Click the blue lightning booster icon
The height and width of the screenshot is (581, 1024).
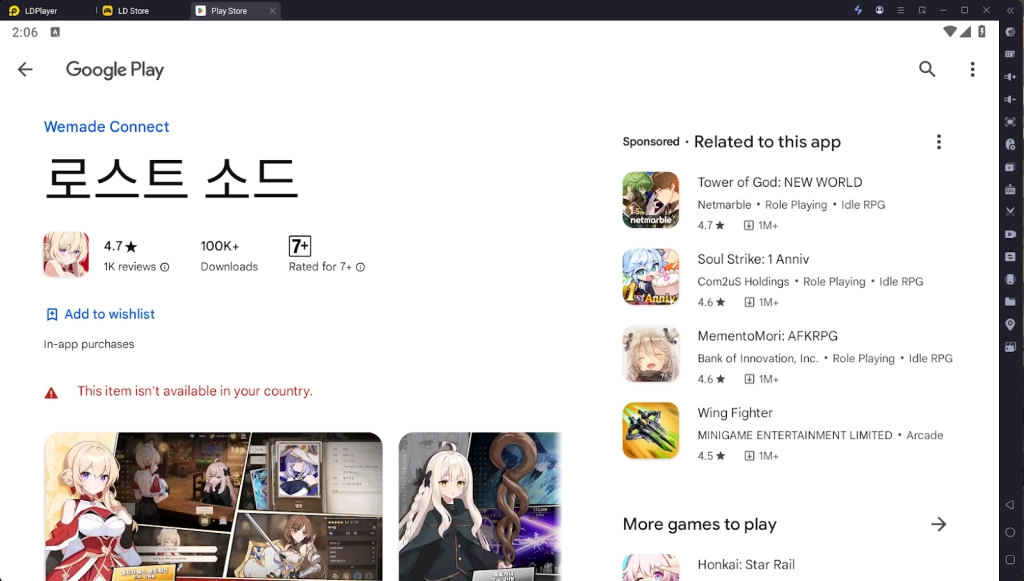pos(858,10)
